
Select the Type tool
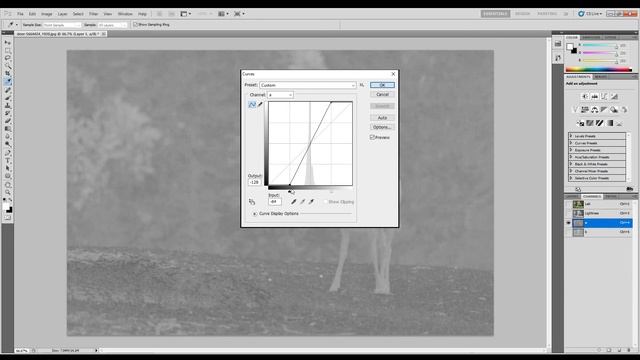pos(8,160)
